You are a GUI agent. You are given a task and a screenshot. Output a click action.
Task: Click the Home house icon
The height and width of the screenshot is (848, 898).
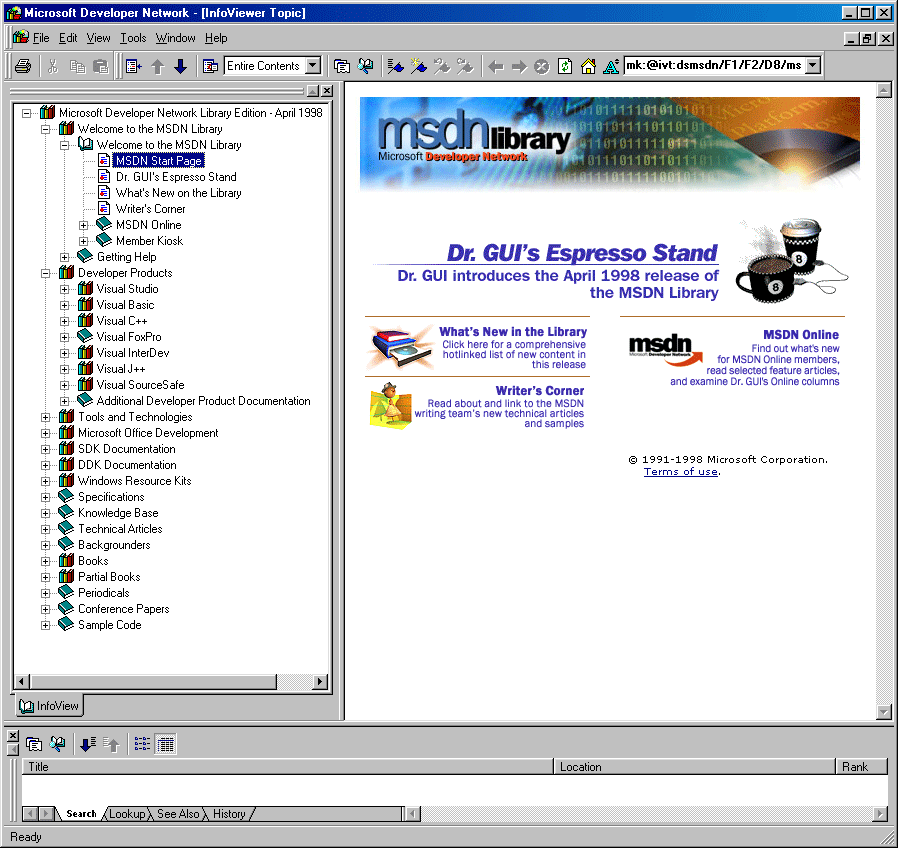point(588,66)
